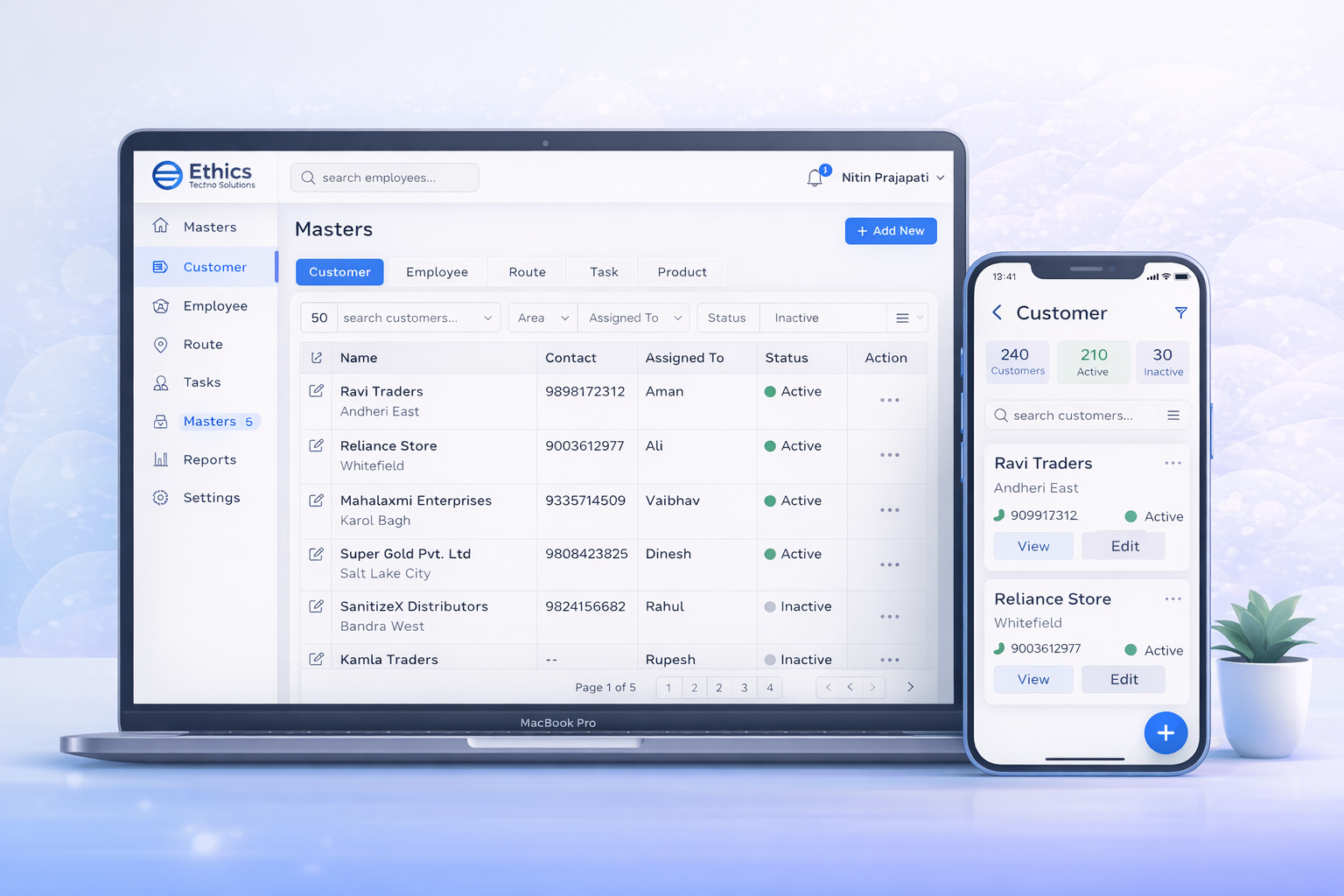The width and height of the screenshot is (1344, 896).
Task: Switch to the Employee tab
Action: 437,272
